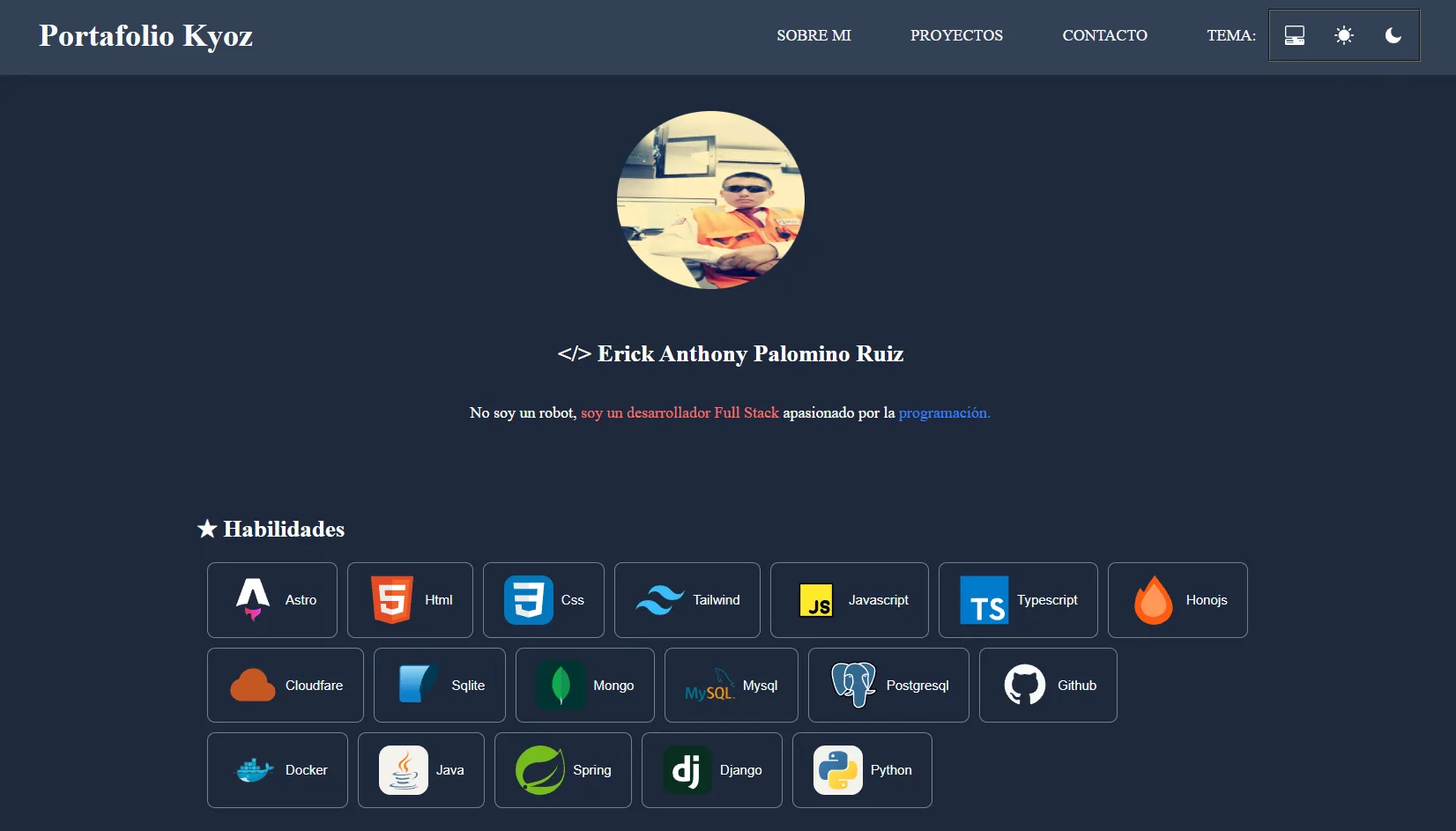Enable light theme with sun icon
The image size is (1456, 831).
(1343, 35)
